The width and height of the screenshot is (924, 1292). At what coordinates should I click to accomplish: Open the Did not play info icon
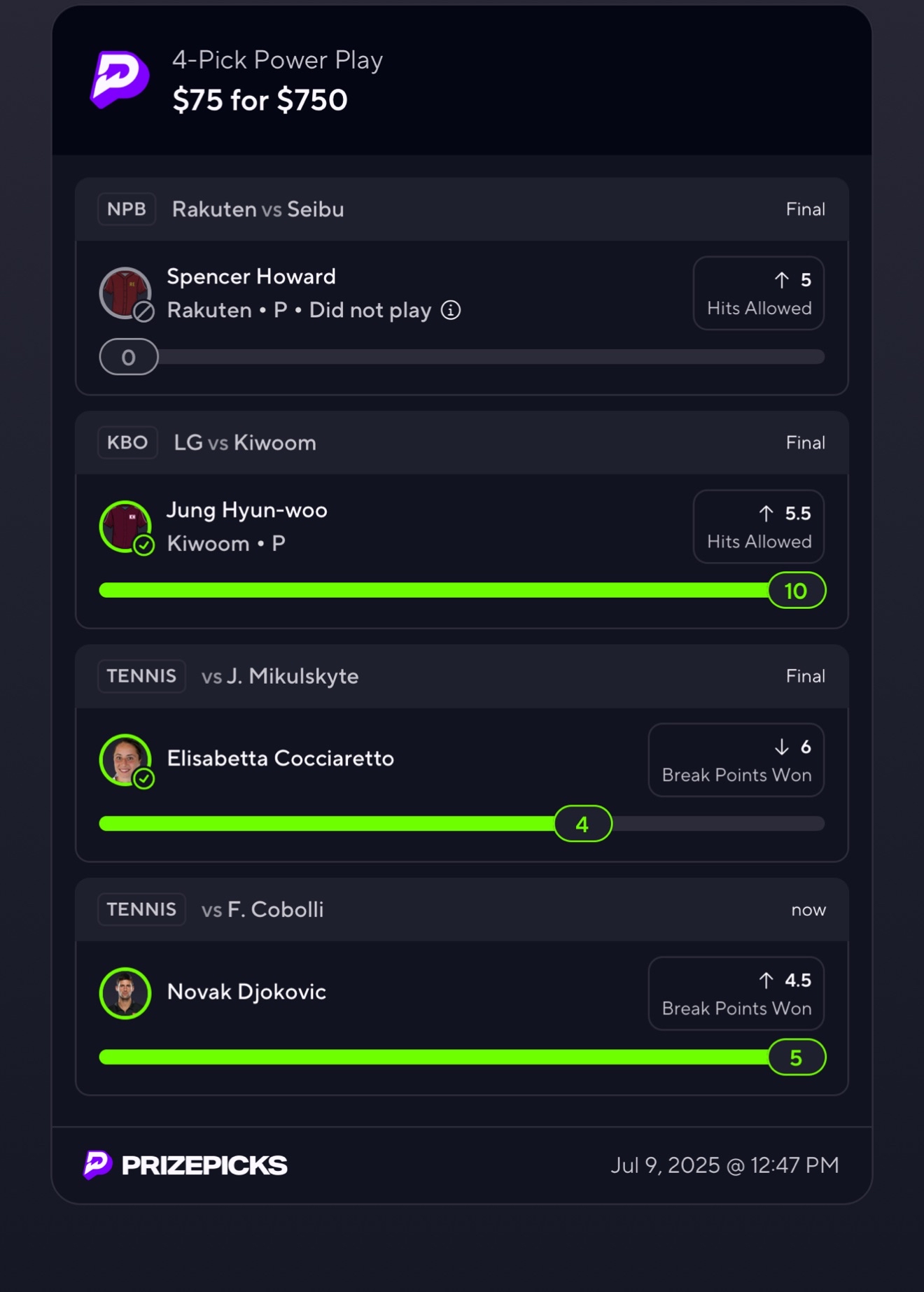pos(451,310)
